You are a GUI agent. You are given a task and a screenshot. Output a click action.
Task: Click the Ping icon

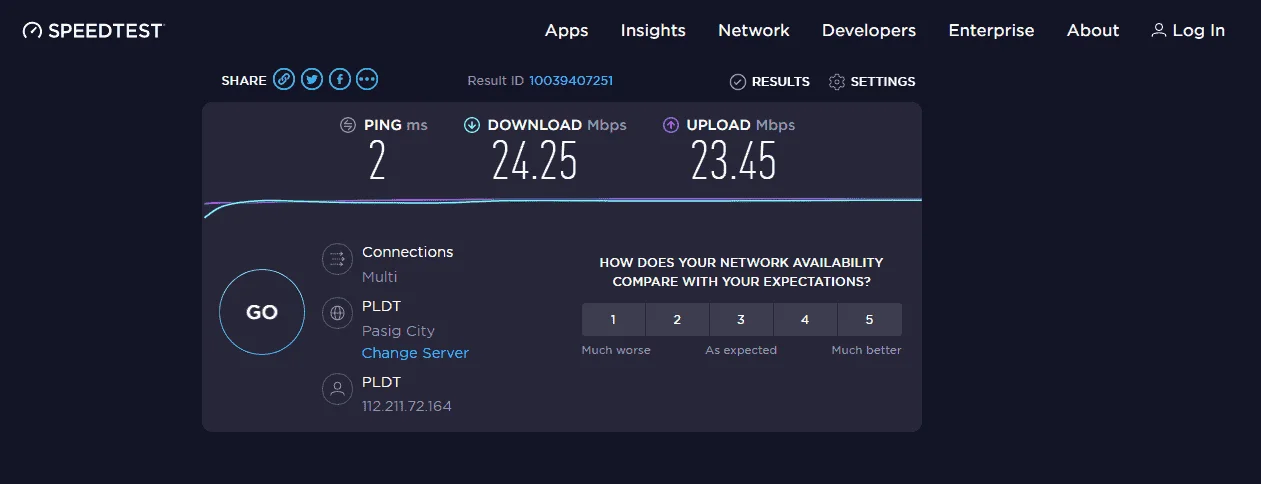point(348,125)
